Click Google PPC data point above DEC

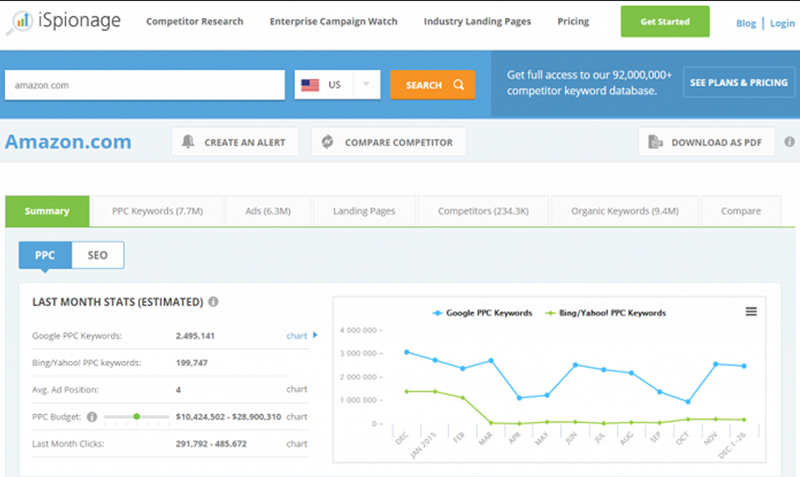(x=407, y=352)
